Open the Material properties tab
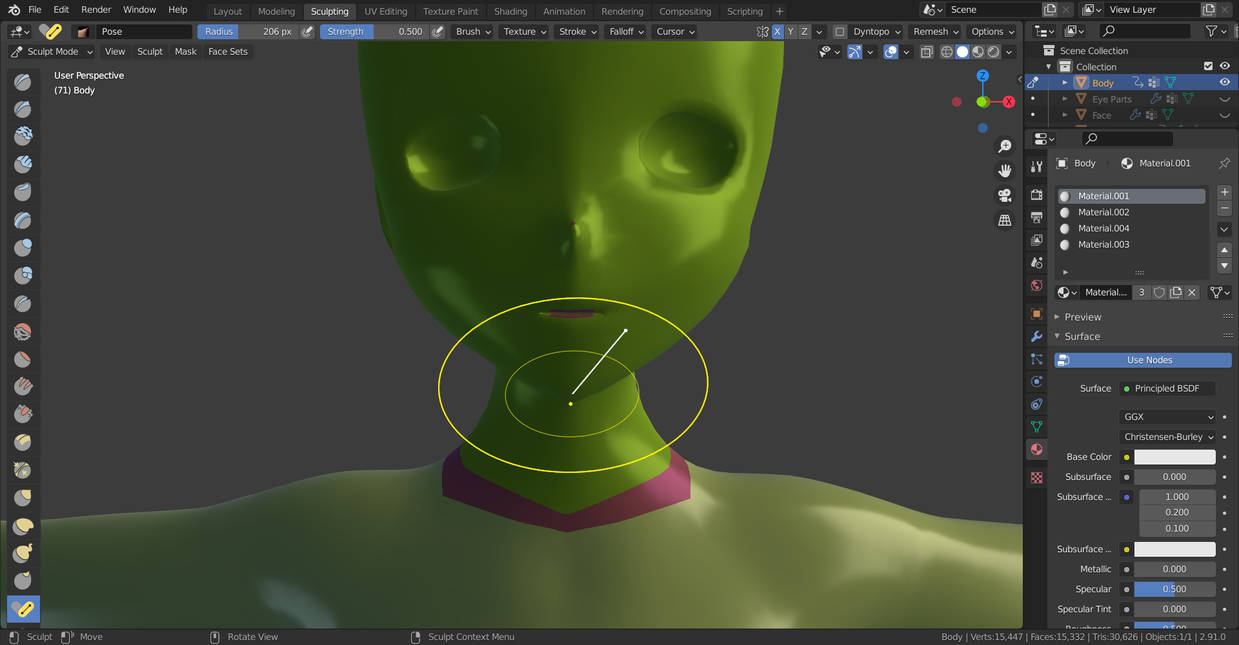1239x645 pixels. point(1037,450)
